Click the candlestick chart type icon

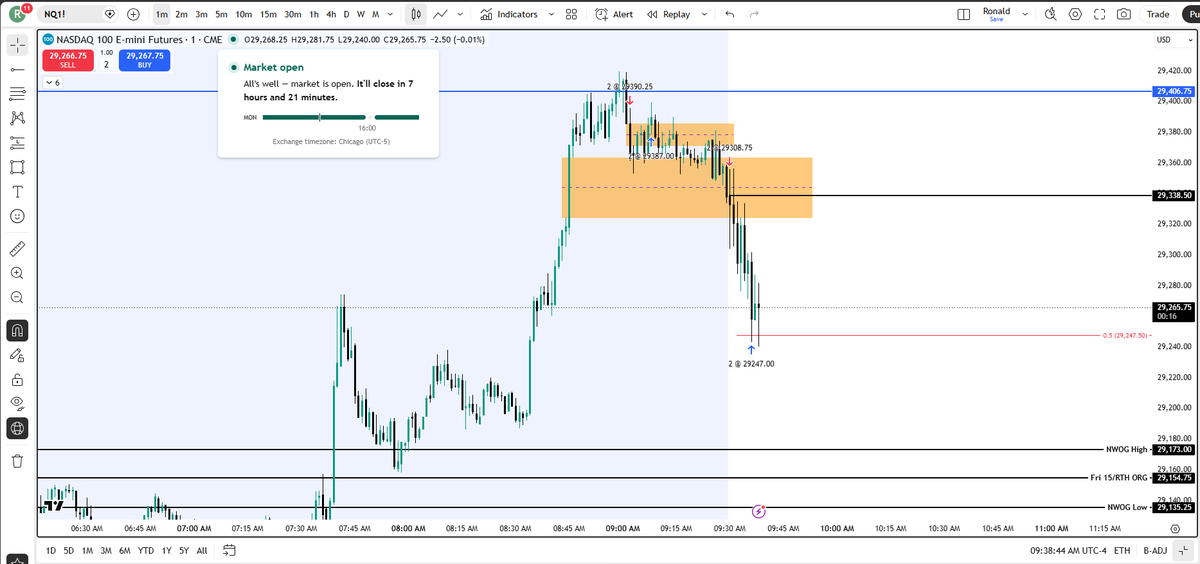(415, 14)
